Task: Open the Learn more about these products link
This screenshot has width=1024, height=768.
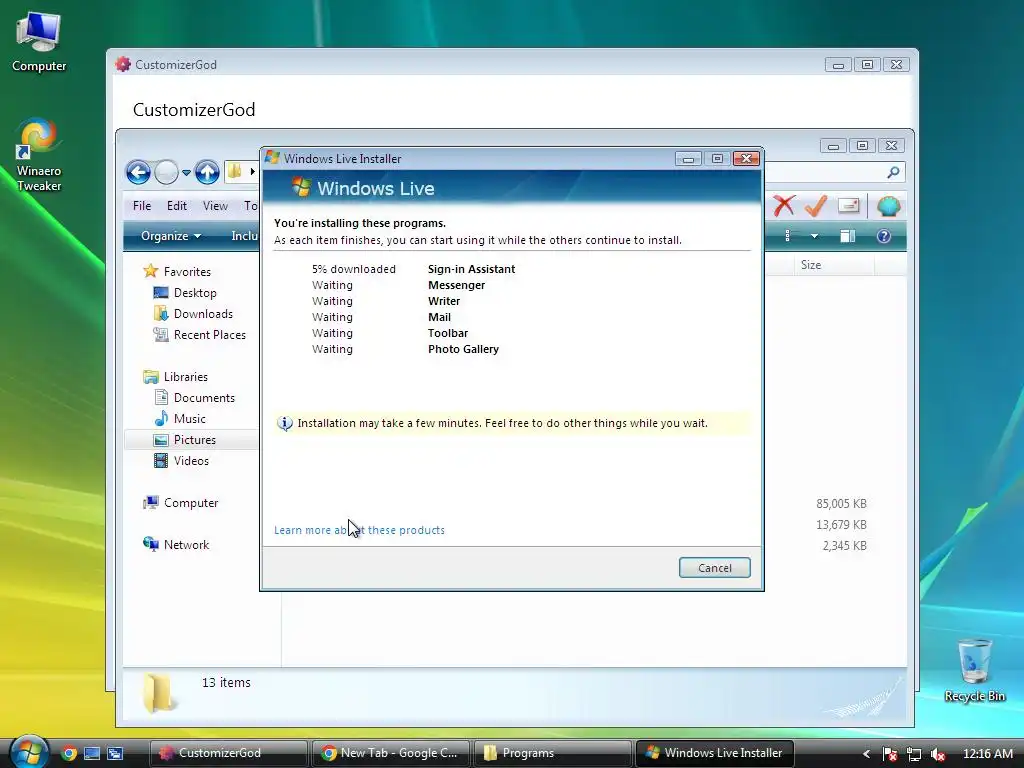Action: coord(359,530)
